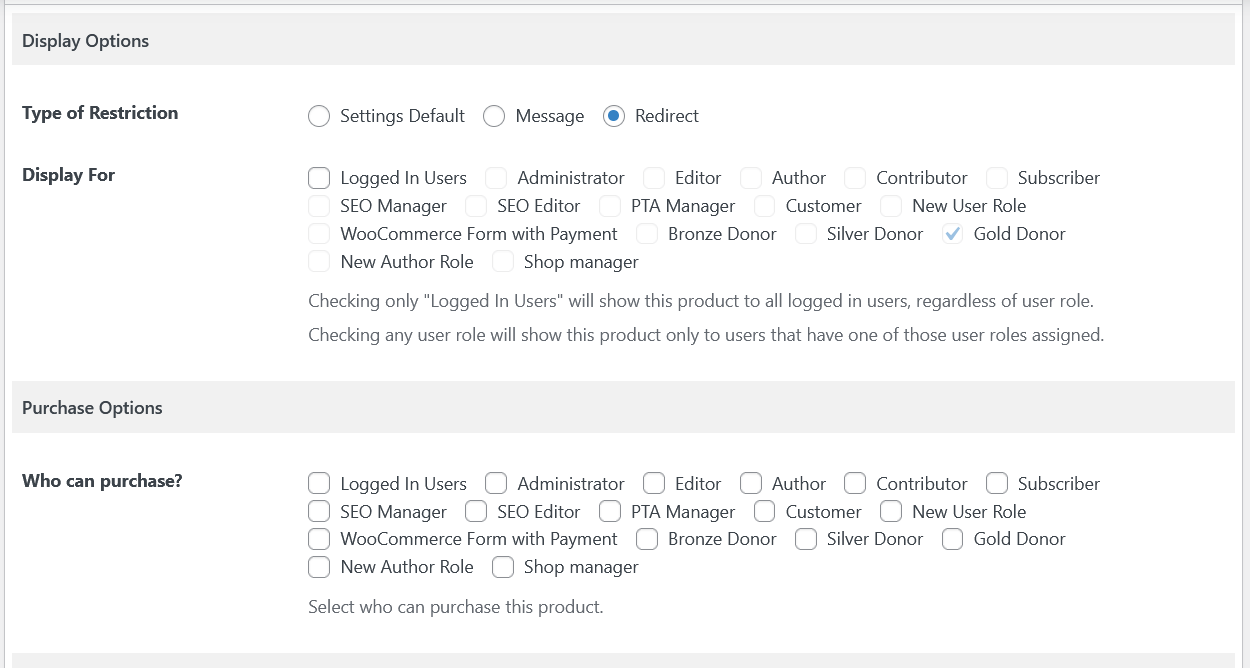
Task: Check Logged In Users for Who can purchase
Action: tap(319, 484)
